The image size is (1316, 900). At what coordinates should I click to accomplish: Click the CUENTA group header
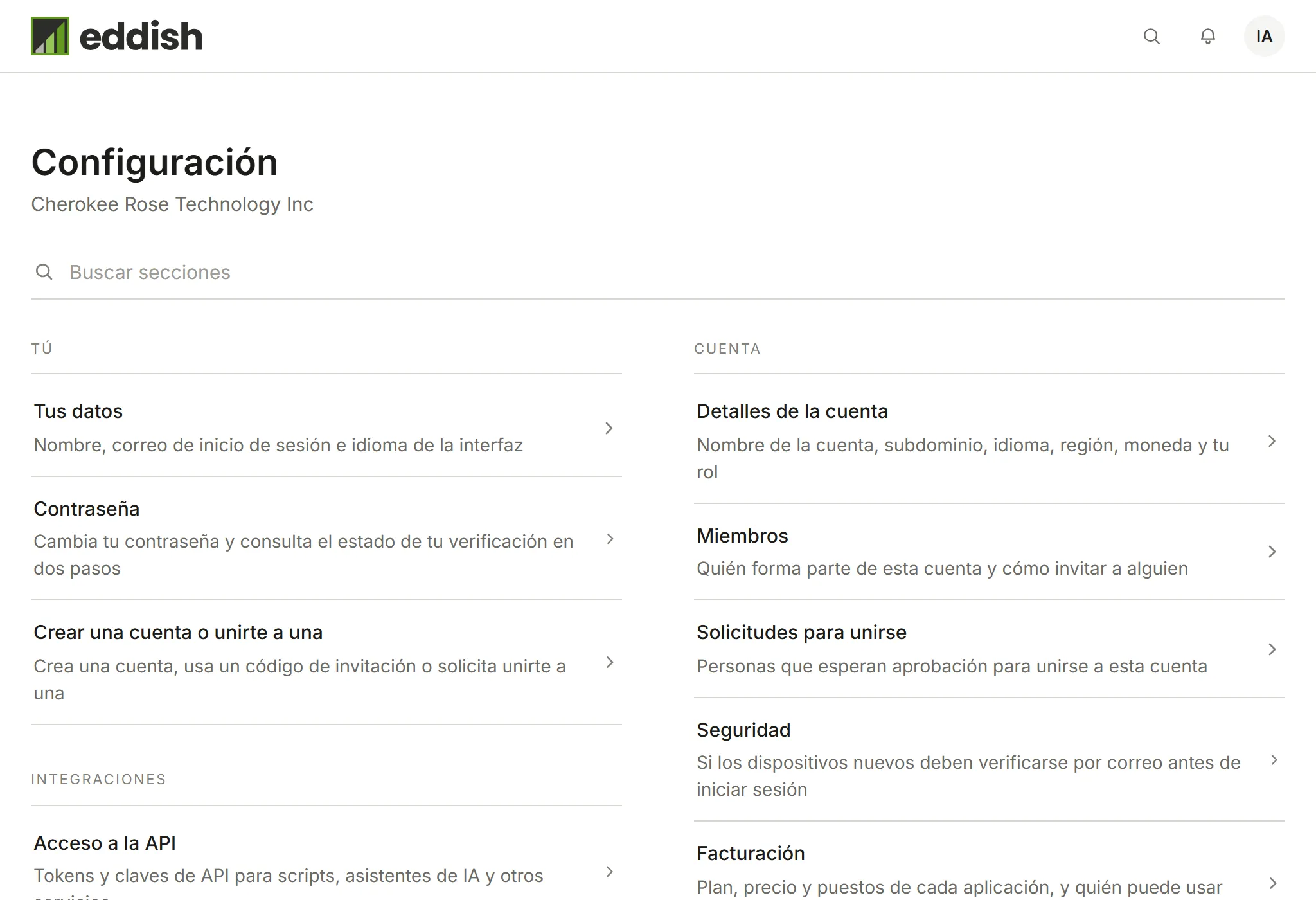(727, 348)
